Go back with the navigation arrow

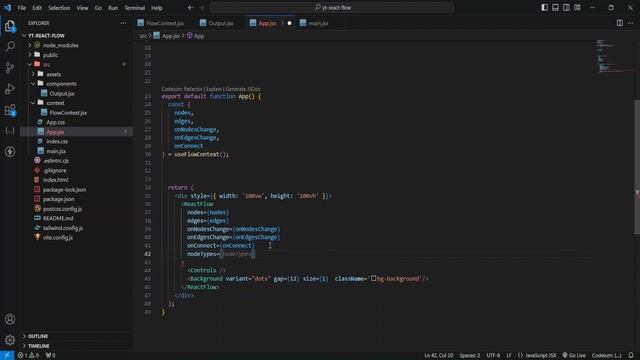coord(191,7)
